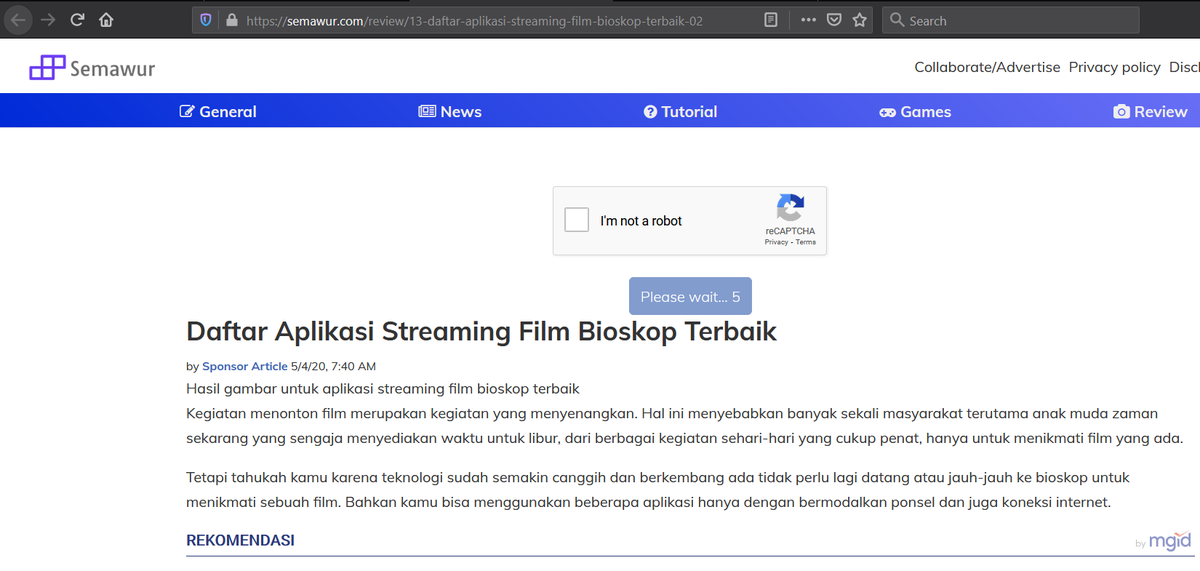Click the date text 5/4/20, 7:40 AM
1200x571 pixels.
(334, 367)
